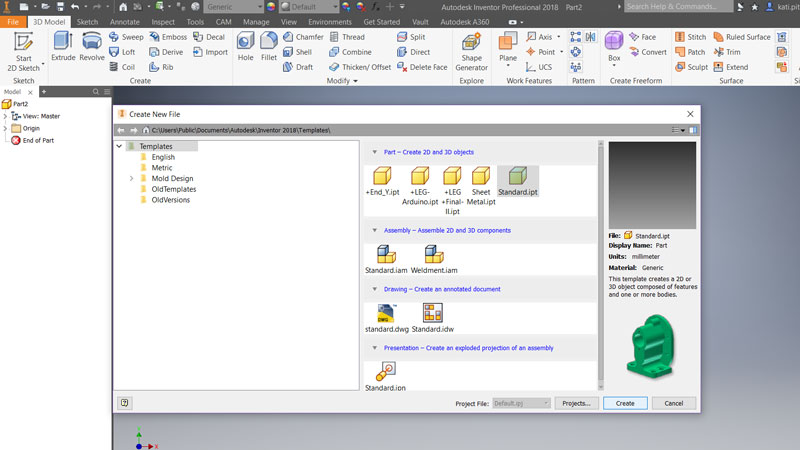Launch the Shape Generator
Viewport: 800px width, 450px height.
(x=471, y=52)
